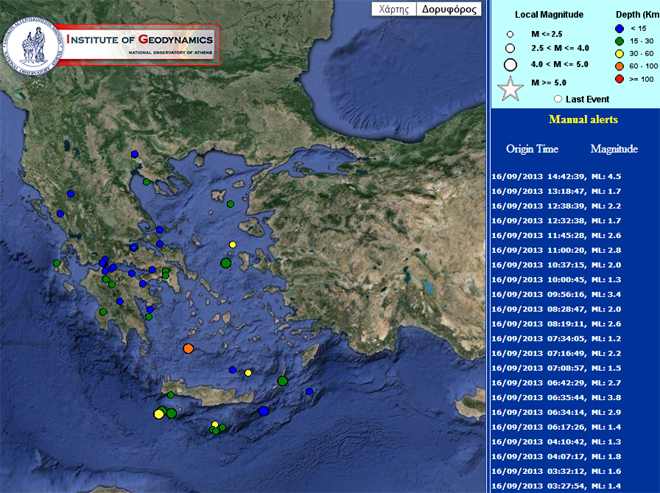Click the northernmost blue earthquake marker

coord(135,155)
